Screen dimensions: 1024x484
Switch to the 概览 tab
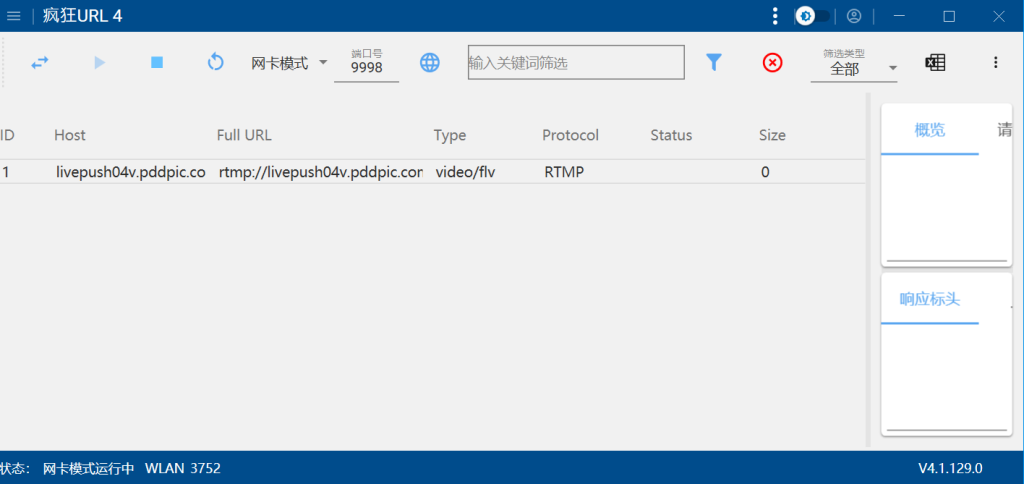tap(929, 130)
